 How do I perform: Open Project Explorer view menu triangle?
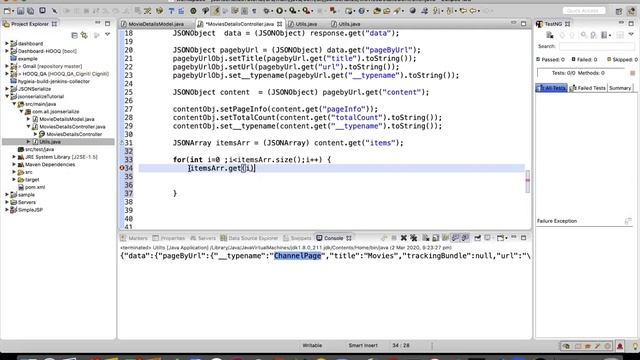coord(107,35)
